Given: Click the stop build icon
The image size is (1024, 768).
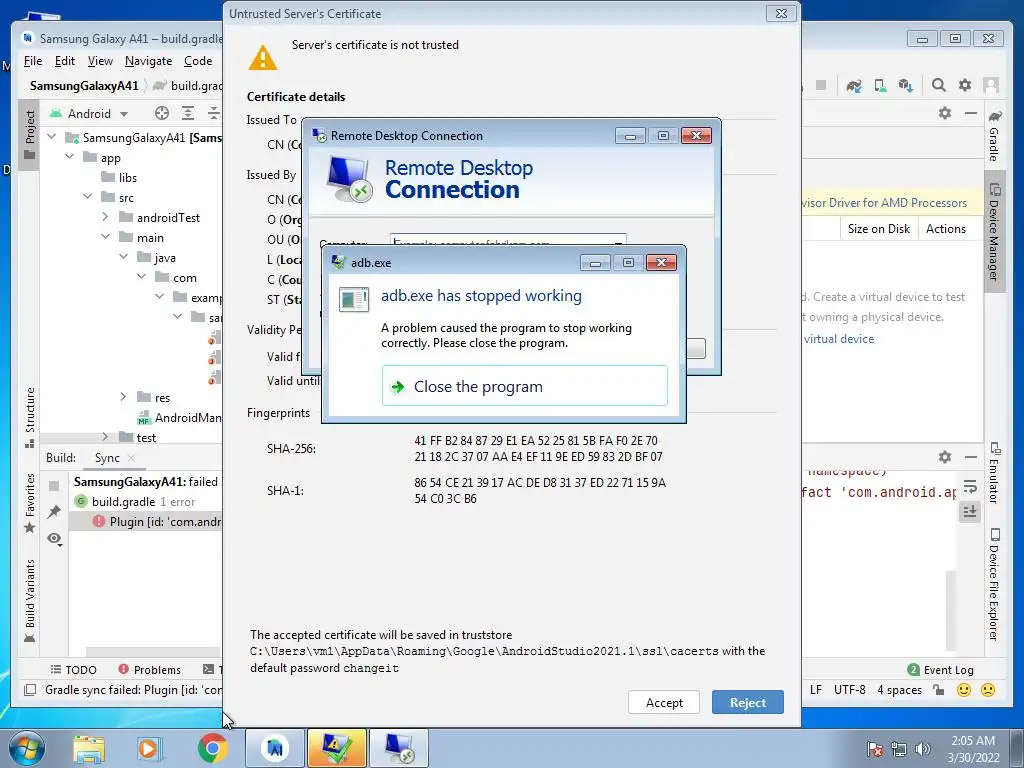Looking at the screenshot, I should (x=54, y=485).
